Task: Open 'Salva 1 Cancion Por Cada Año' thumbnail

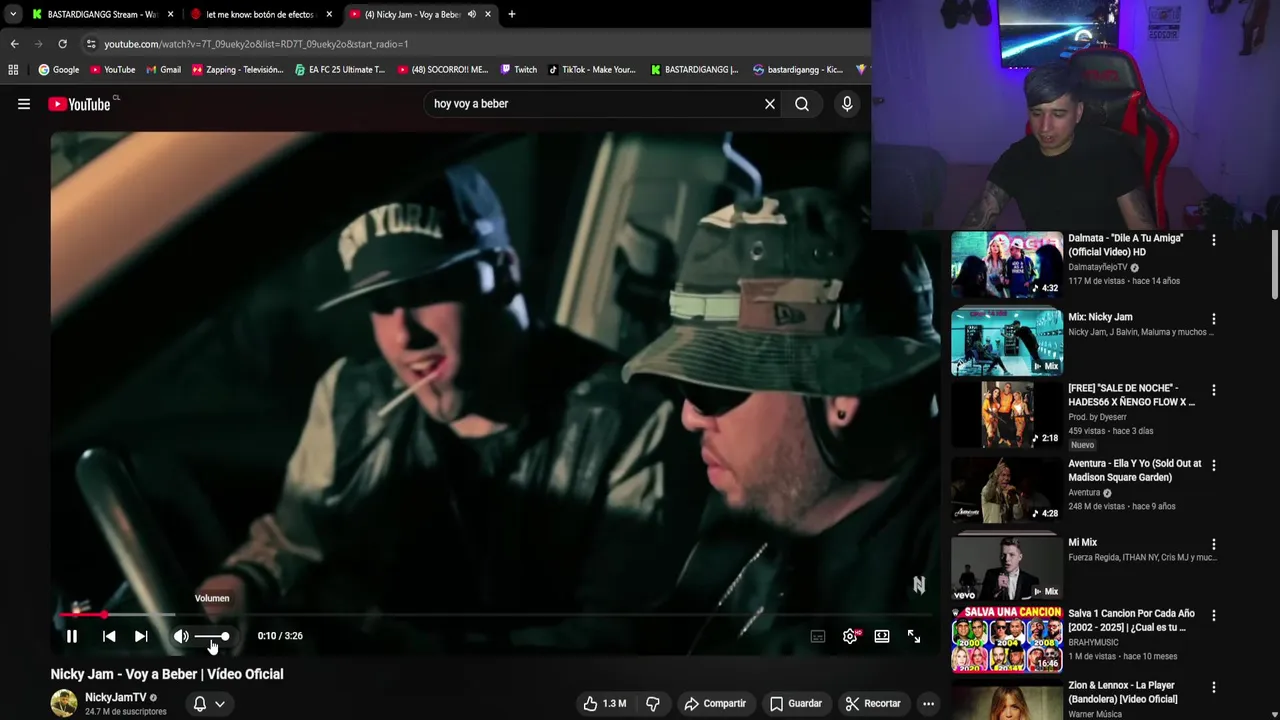Action: point(1007,640)
